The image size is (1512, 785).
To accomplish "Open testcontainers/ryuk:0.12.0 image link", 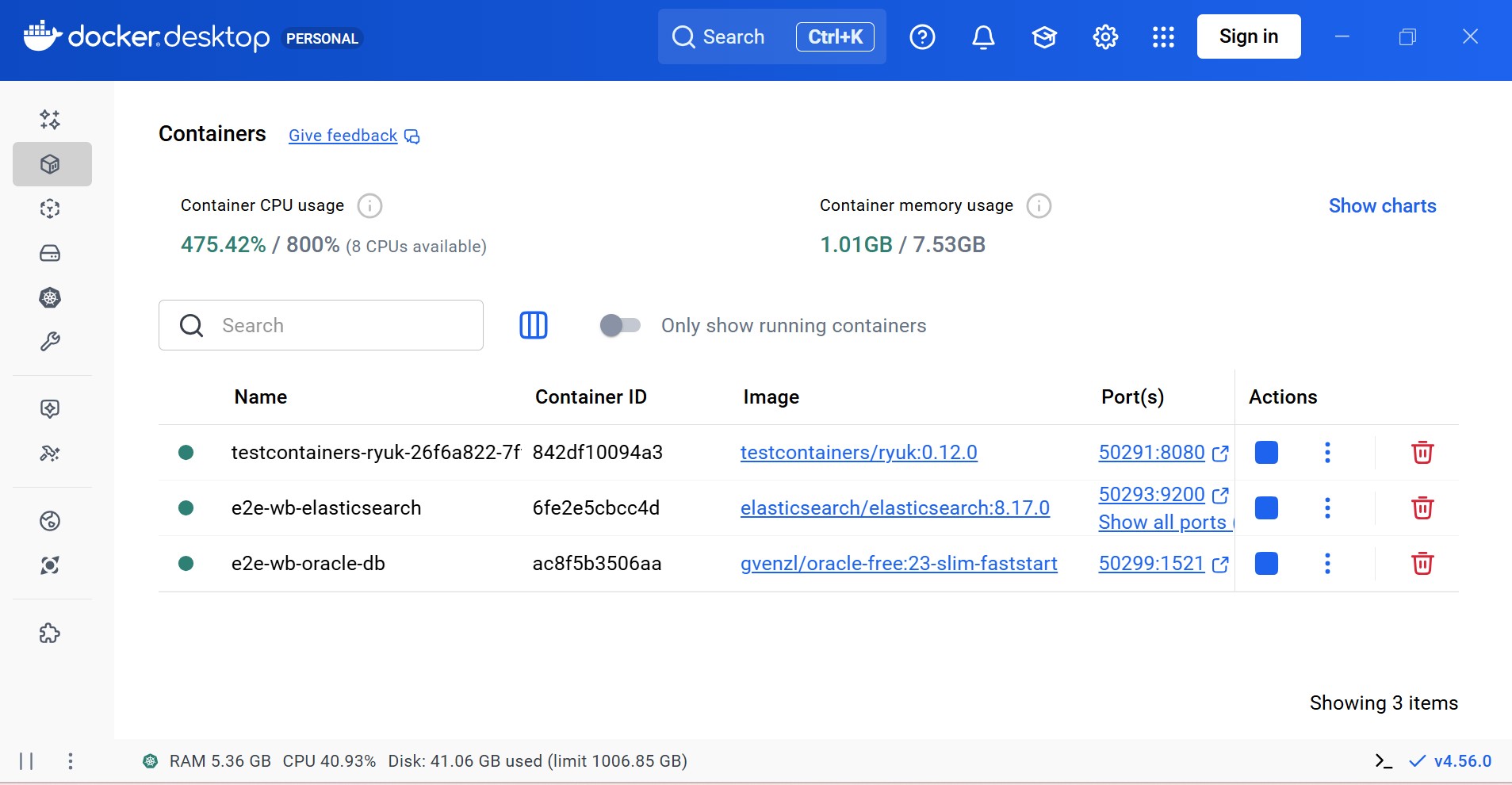I will click(x=859, y=453).
